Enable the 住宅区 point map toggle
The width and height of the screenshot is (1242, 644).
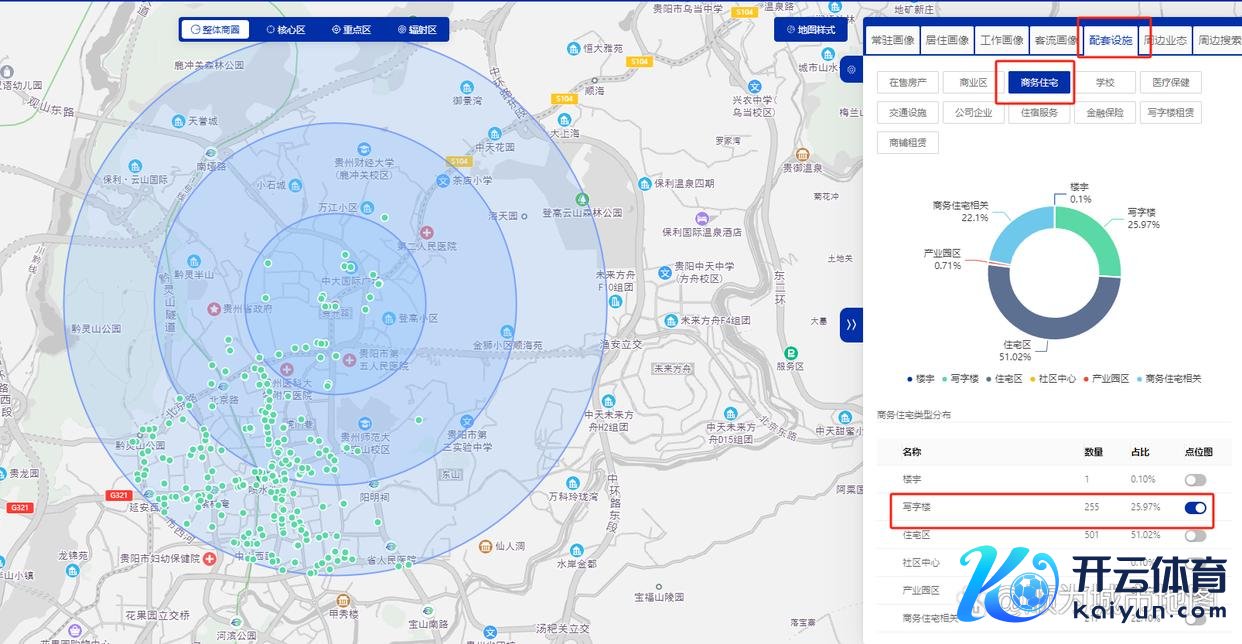pos(1195,535)
